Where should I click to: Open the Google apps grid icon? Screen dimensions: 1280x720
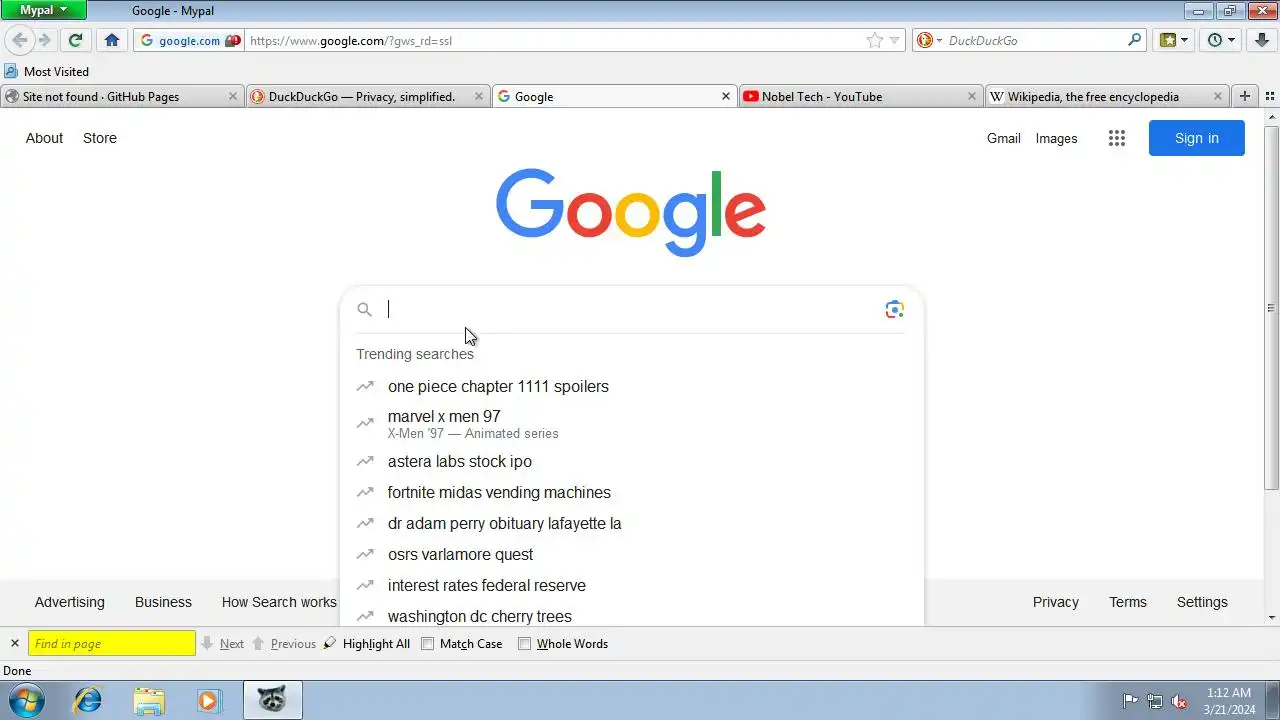[x=1117, y=138]
